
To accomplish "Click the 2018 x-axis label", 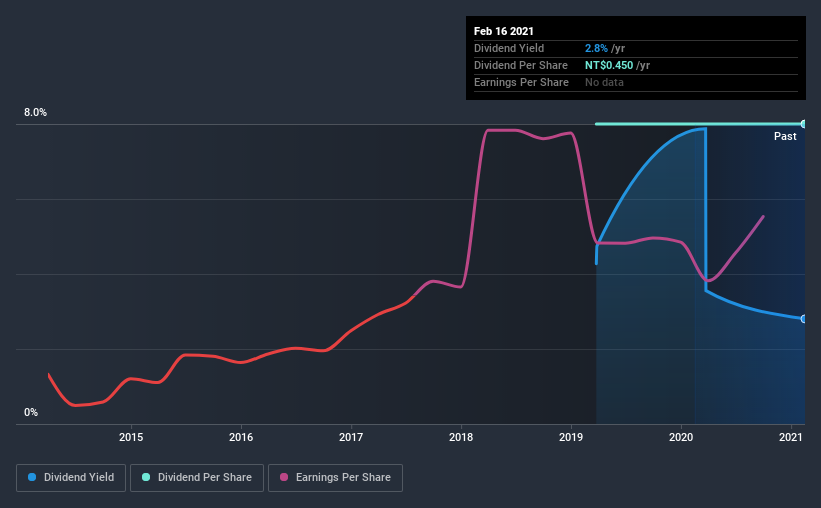I will point(461,437).
